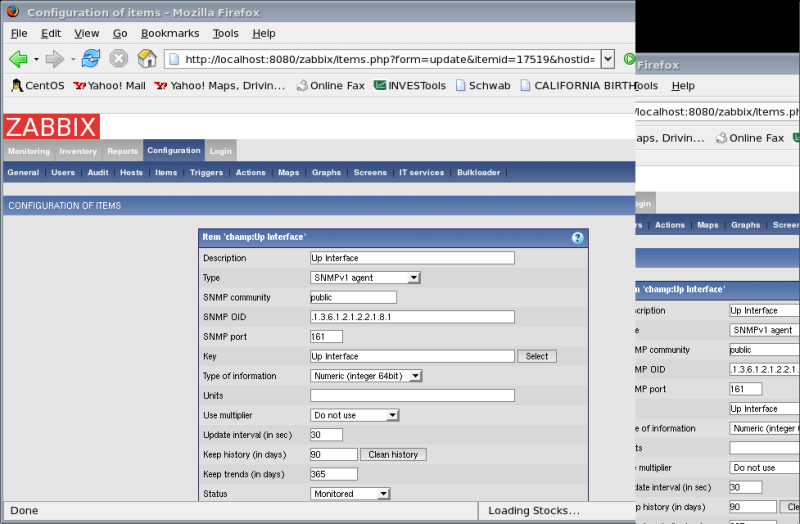Click the SNMP OID input field
800x524 pixels.
click(412, 317)
